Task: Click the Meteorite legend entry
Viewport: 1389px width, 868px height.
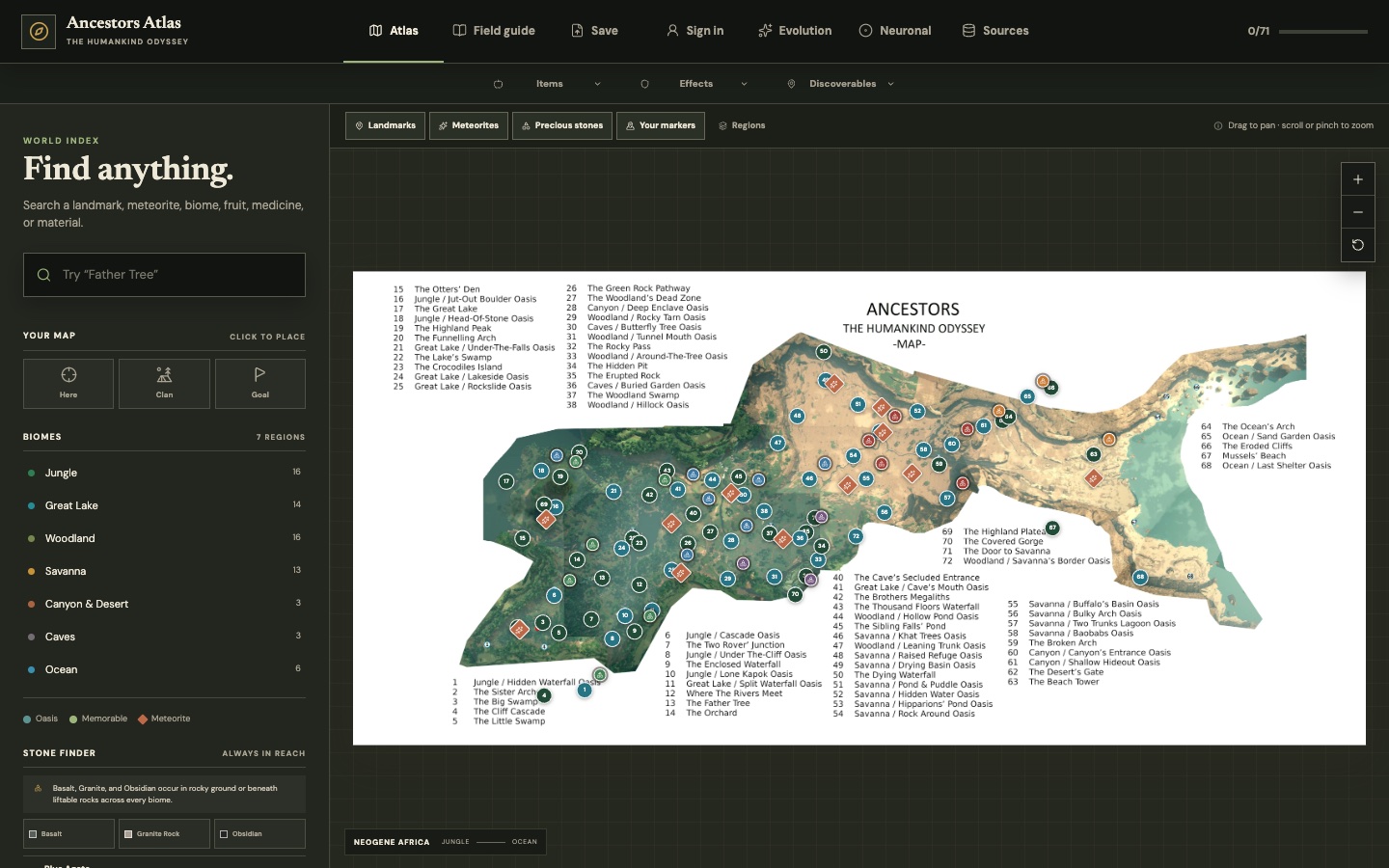Action: 164,719
